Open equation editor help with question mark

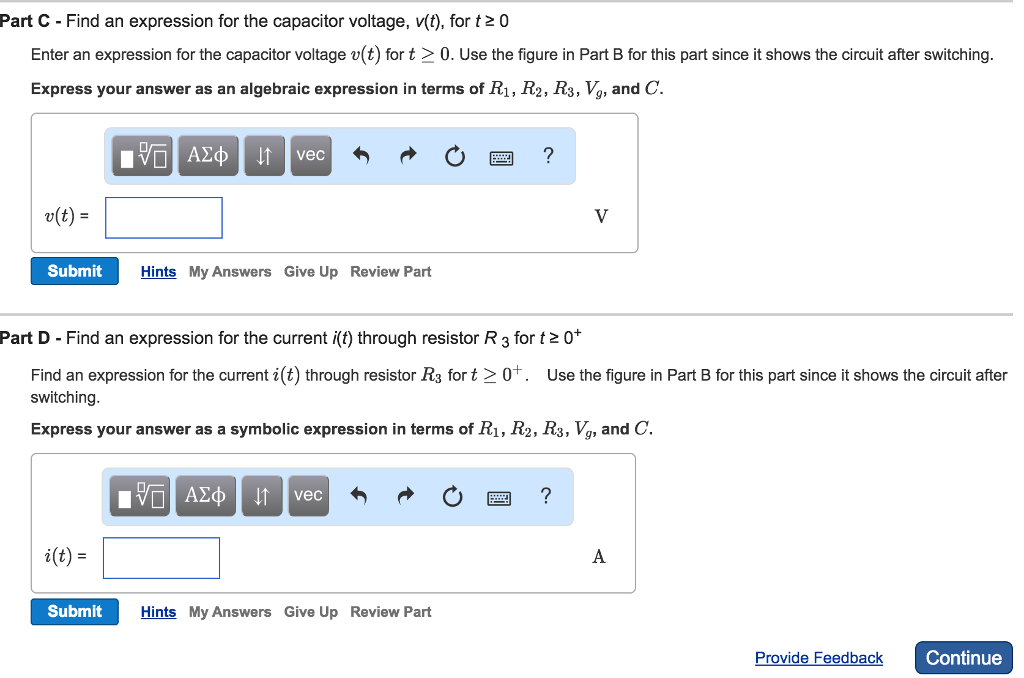click(548, 156)
